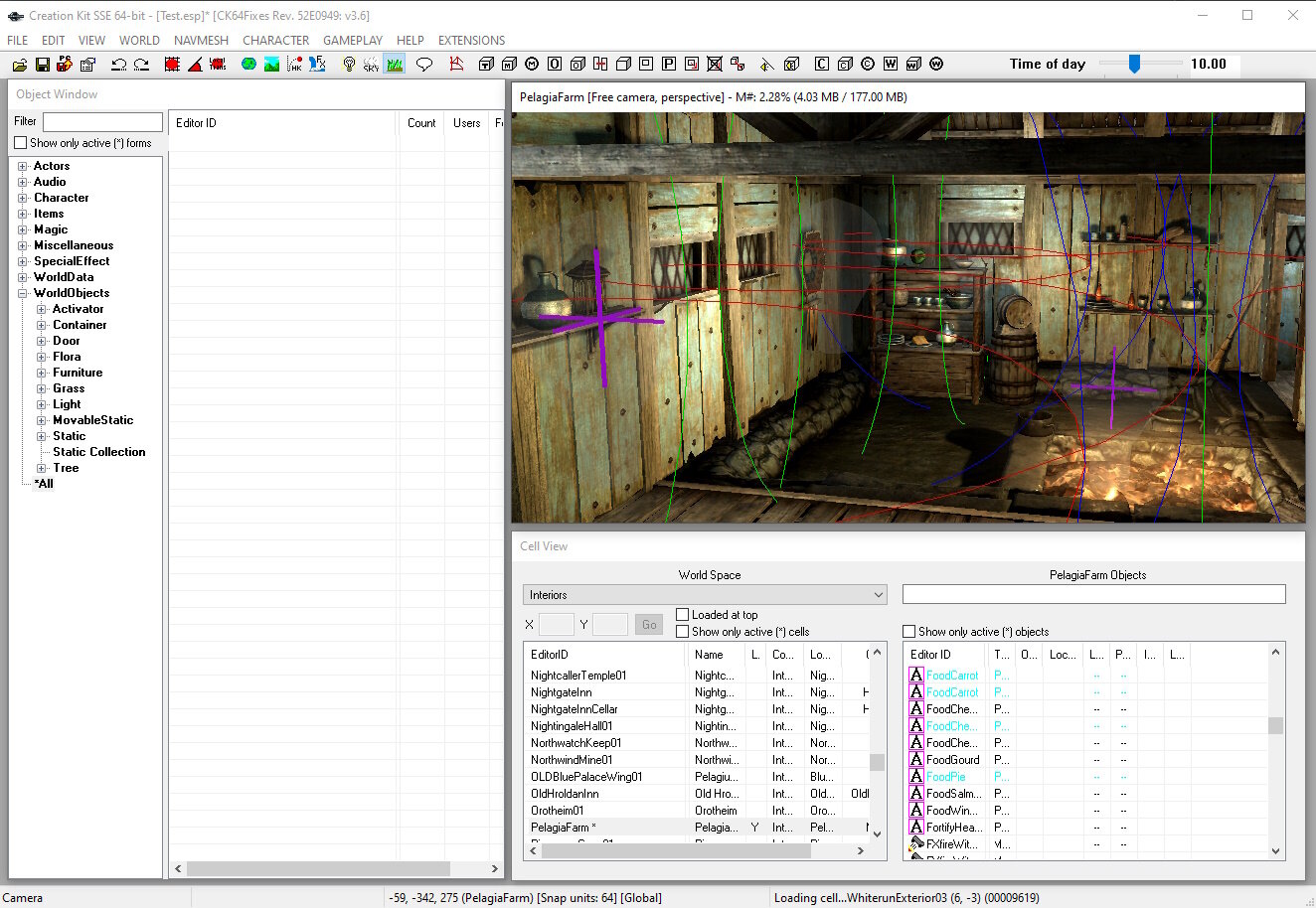Expand the Actors tree node
1316x908 pixels.
[x=22, y=166]
